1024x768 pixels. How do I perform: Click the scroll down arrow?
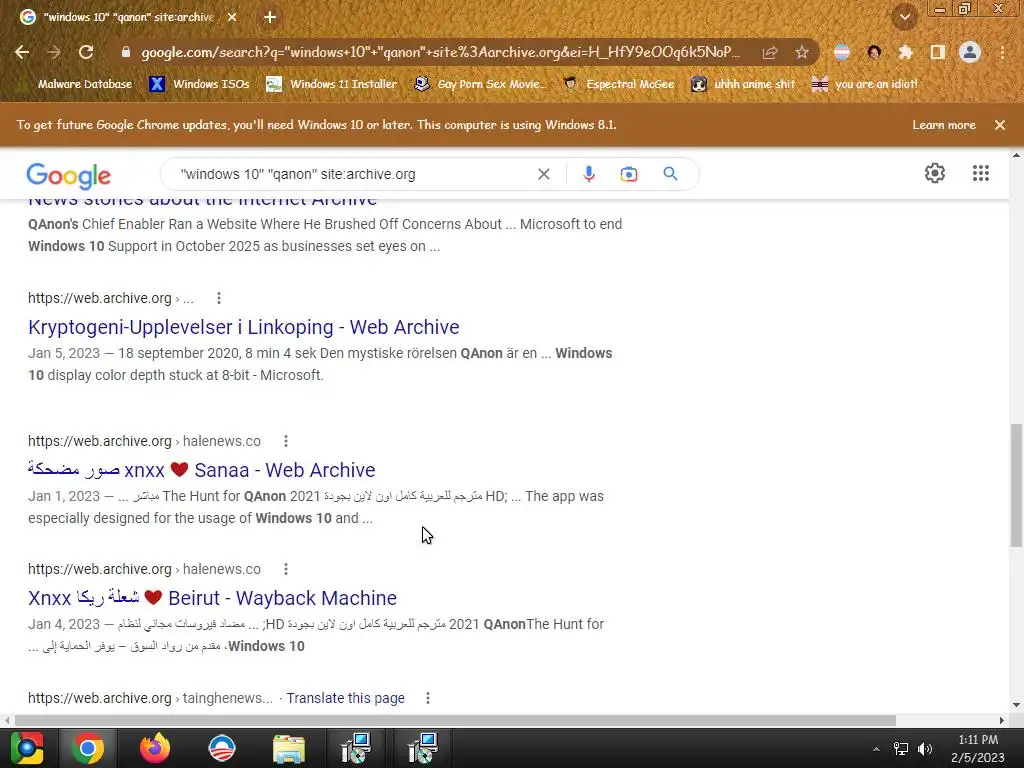[1016, 705]
